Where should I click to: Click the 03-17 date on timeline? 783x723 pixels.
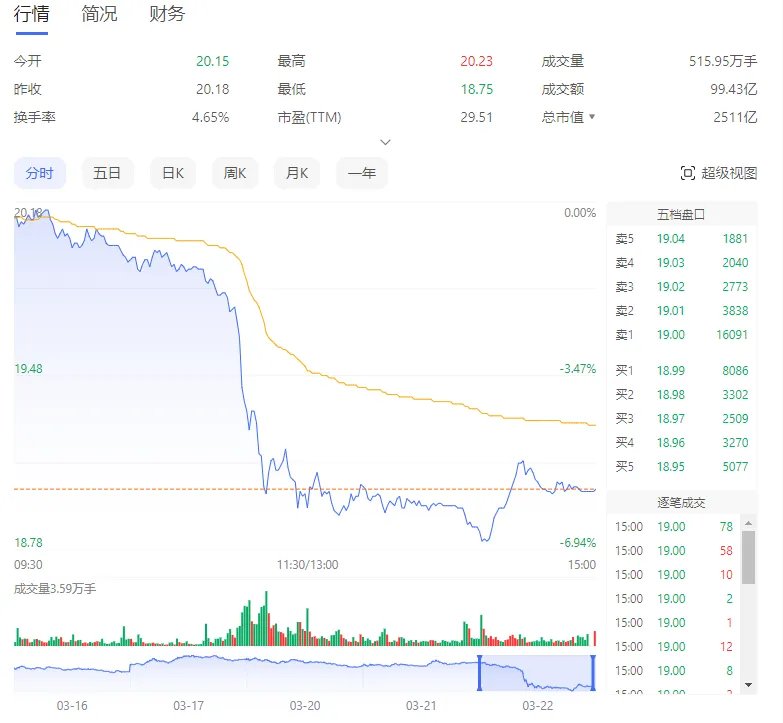pyautogui.click(x=189, y=705)
